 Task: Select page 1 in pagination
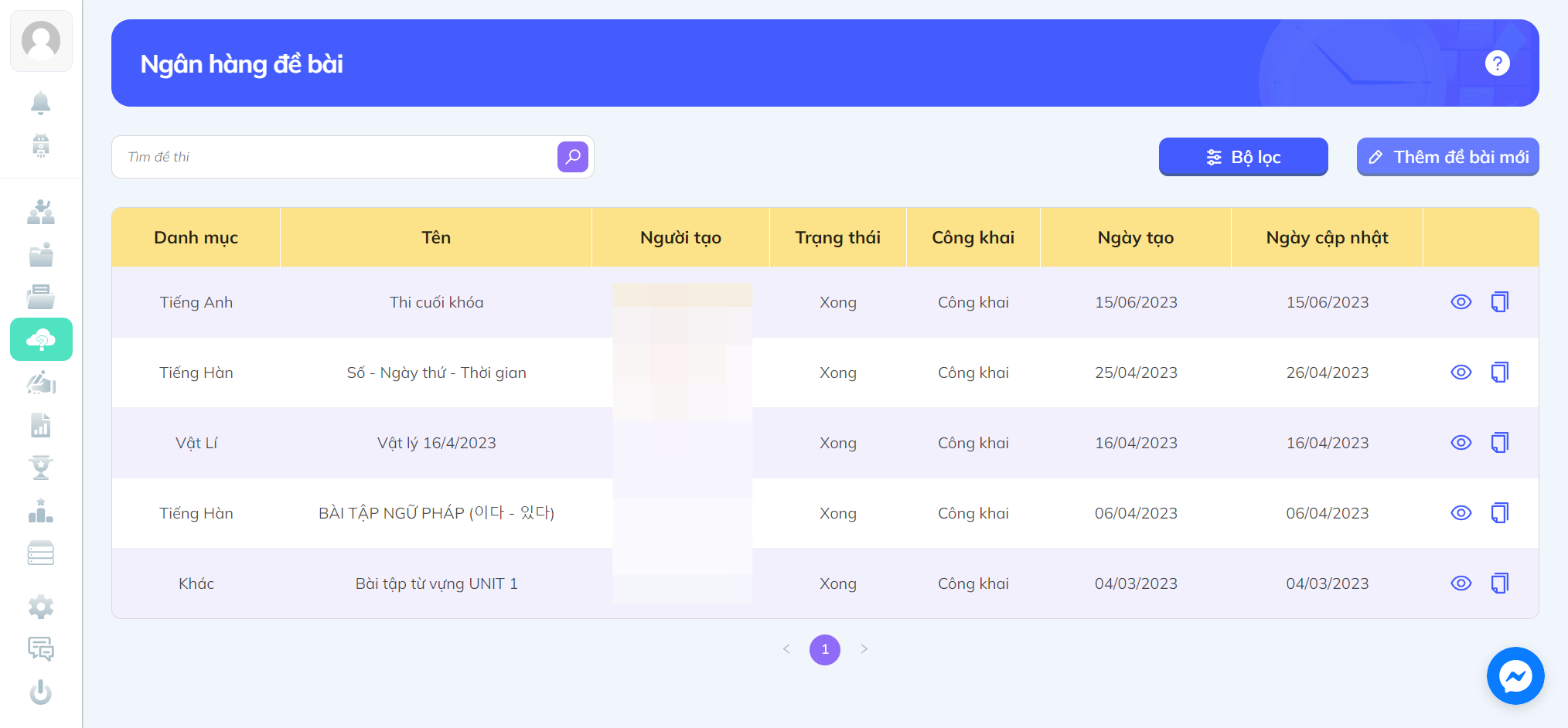825,649
